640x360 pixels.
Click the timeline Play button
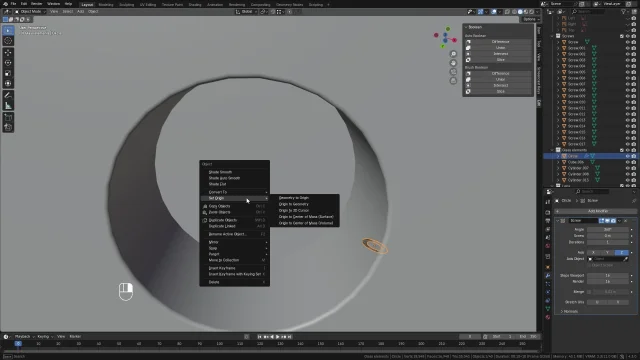click(278, 337)
